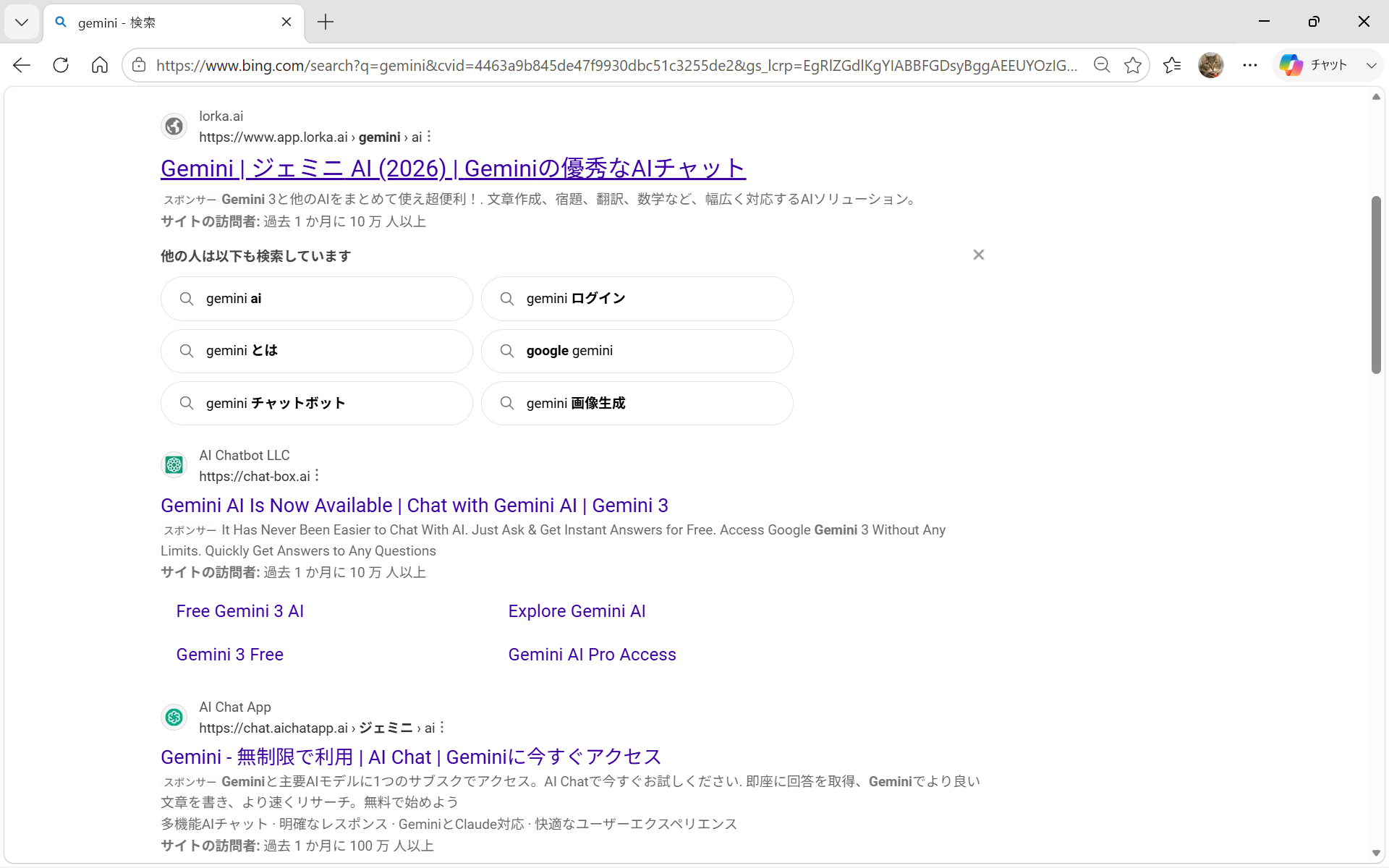Image resolution: width=1389 pixels, height=868 pixels.
Task: Open Settings and more ellipsis menu
Action: pyautogui.click(x=1250, y=65)
